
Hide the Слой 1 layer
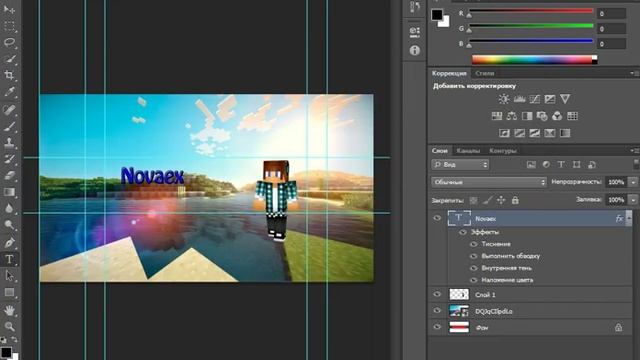coord(437,294)
